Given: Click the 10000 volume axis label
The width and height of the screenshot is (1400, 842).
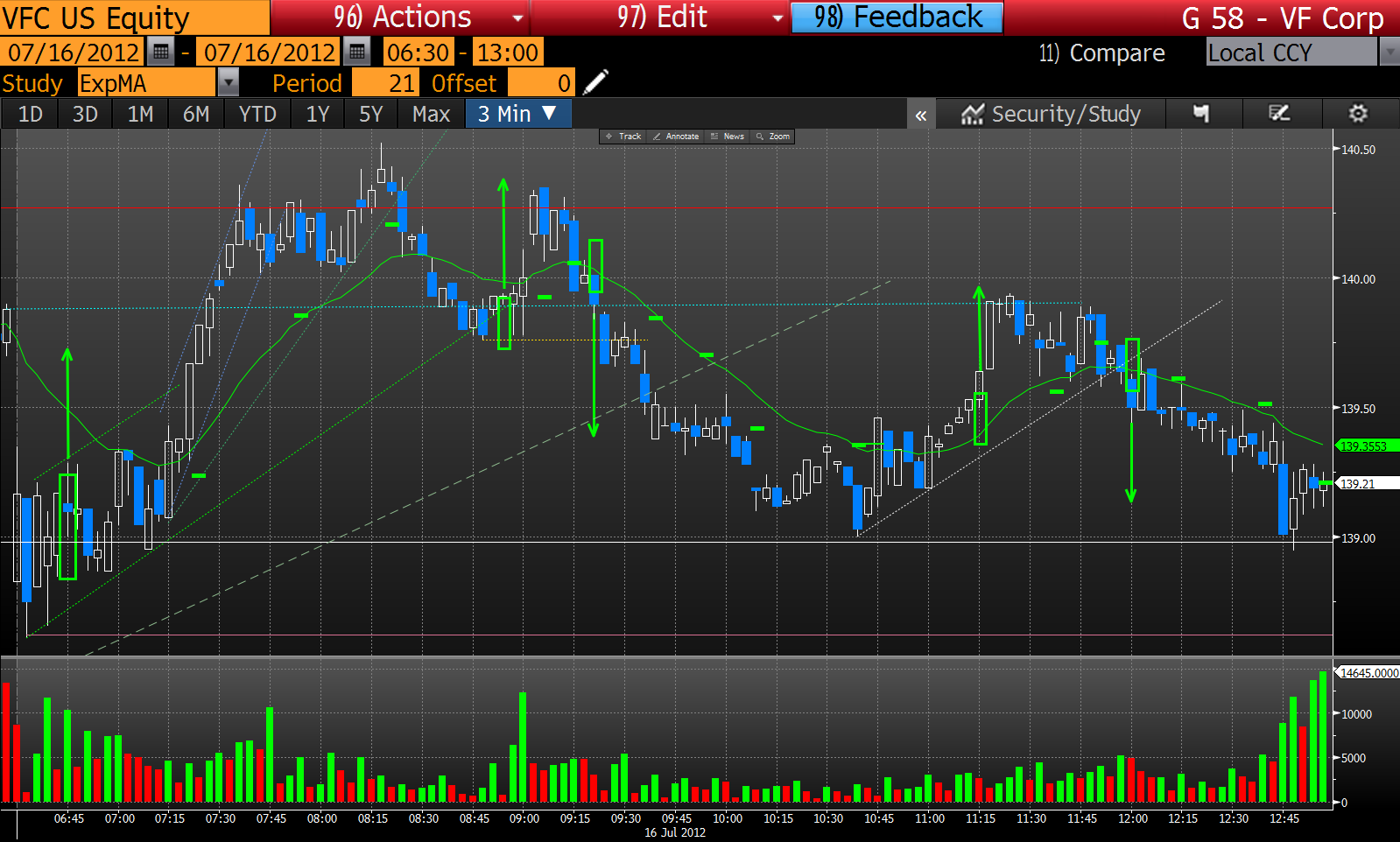Looking at the screenshot, I should click(1356, 714).
